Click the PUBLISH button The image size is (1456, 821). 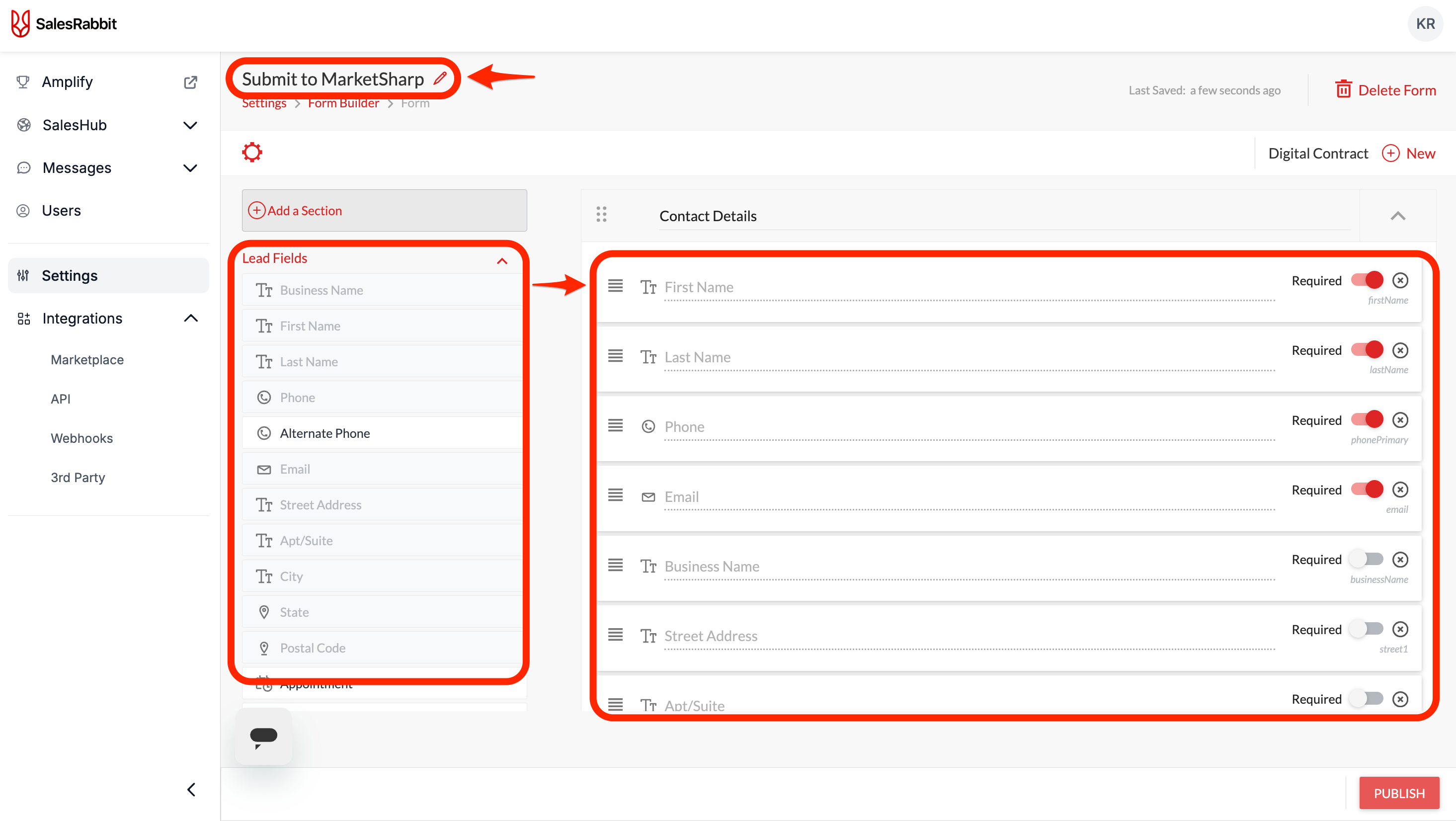click(1399, 793)
